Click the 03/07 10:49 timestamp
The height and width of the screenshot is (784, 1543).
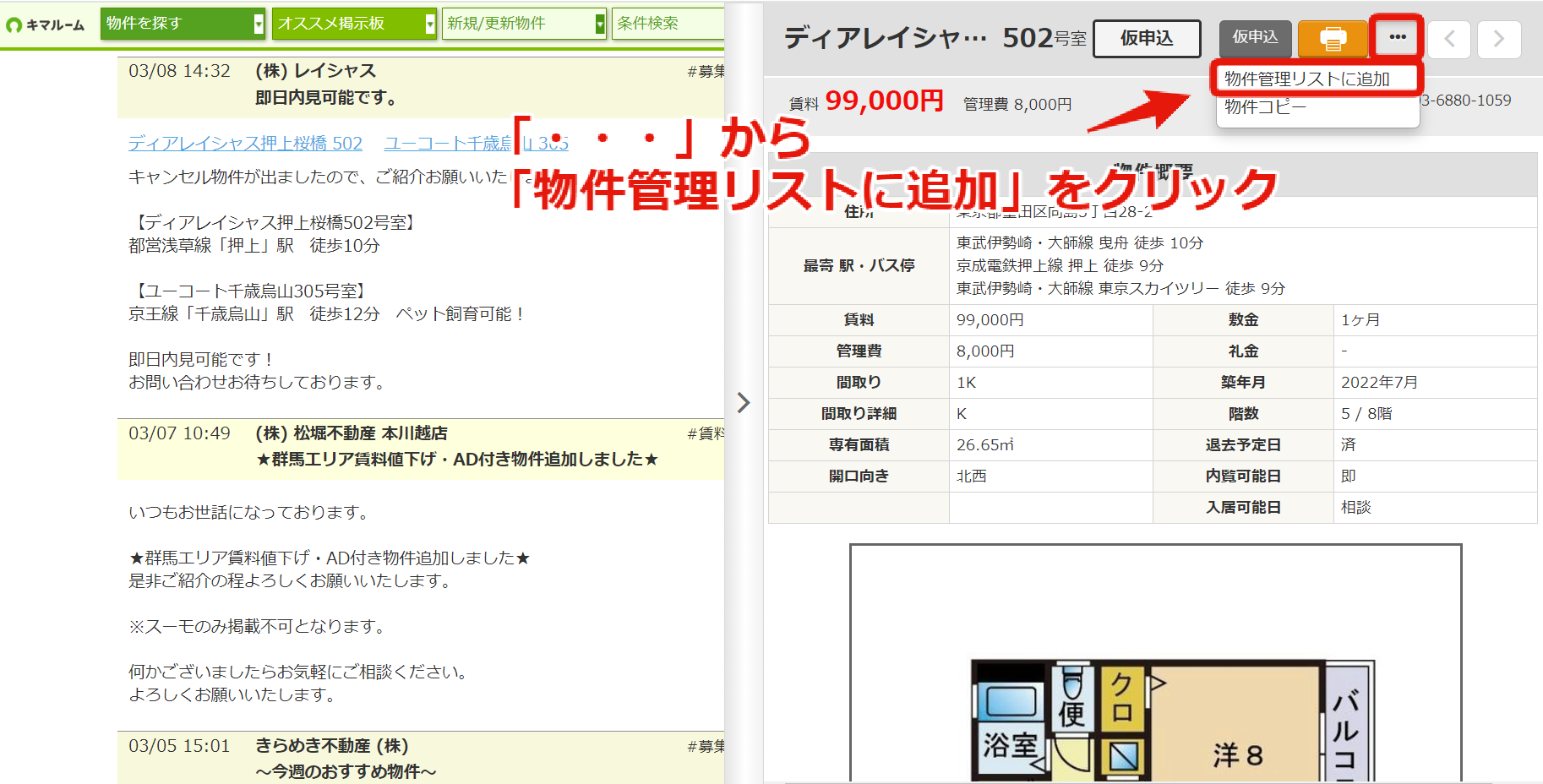179,433
